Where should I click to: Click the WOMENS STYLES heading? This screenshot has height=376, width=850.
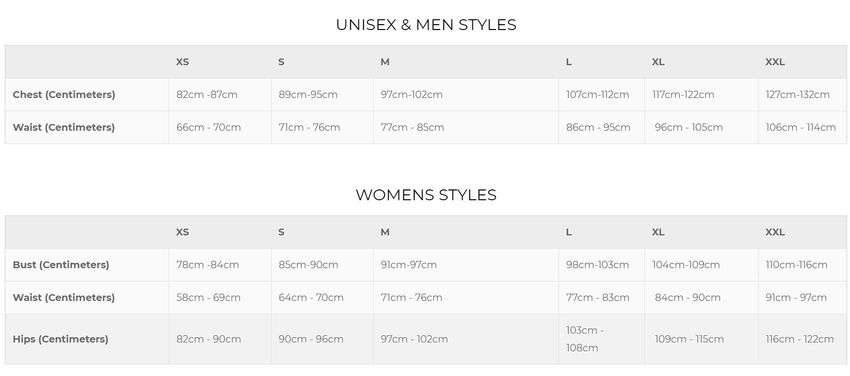(426, 195)
